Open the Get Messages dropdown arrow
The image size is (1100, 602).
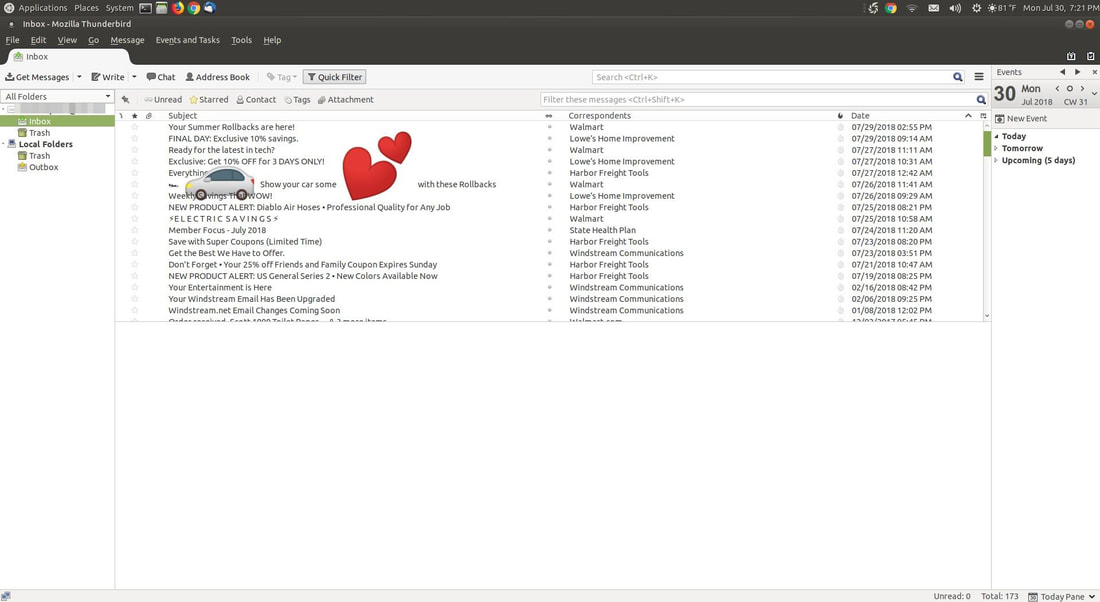[79, 77]
